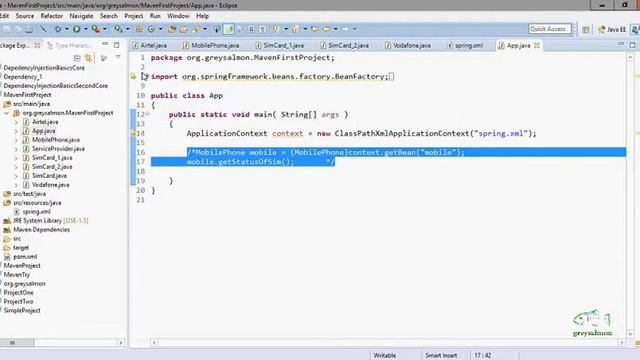Toggle Block Selection Mode
Image resolution: width=640 pixels, height=360 pixels.
pos(251,29)
